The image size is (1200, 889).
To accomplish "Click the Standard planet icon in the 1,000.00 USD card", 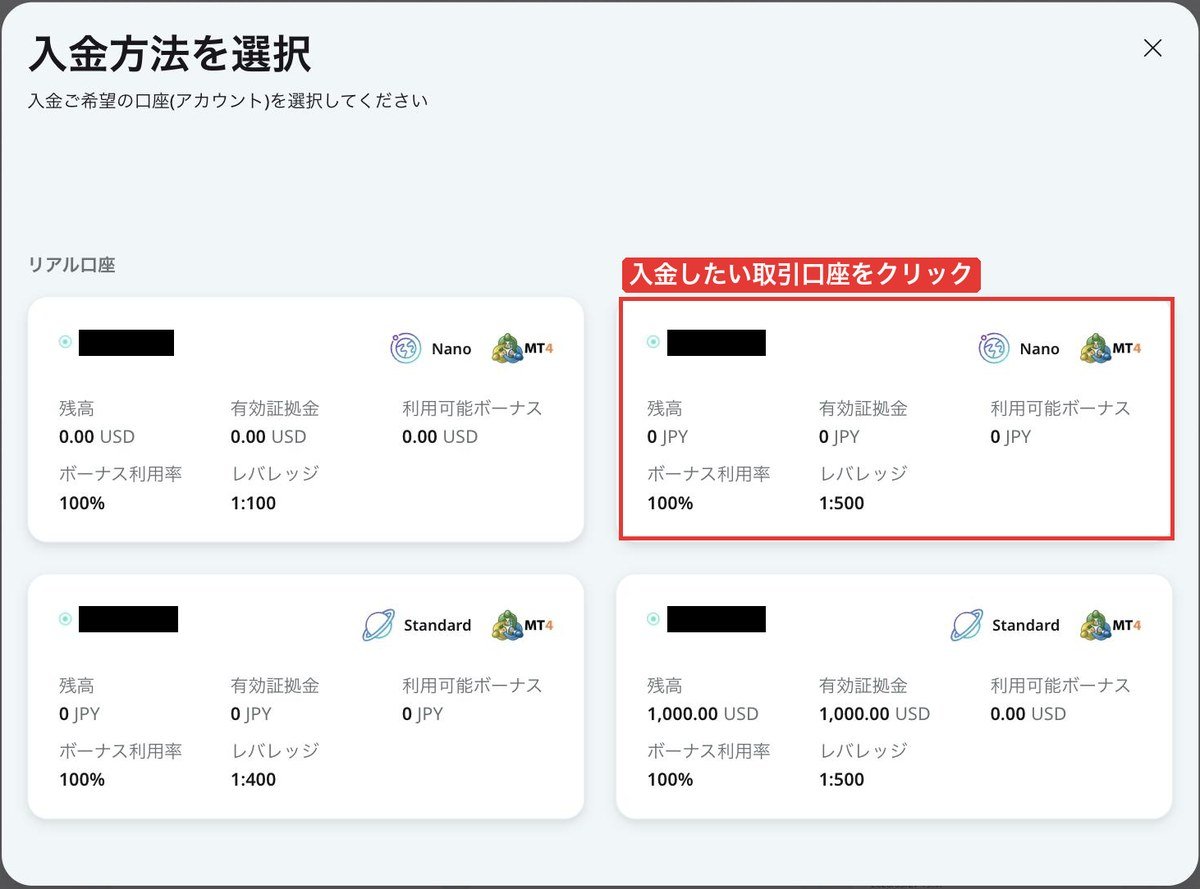I will pos(966,625).
